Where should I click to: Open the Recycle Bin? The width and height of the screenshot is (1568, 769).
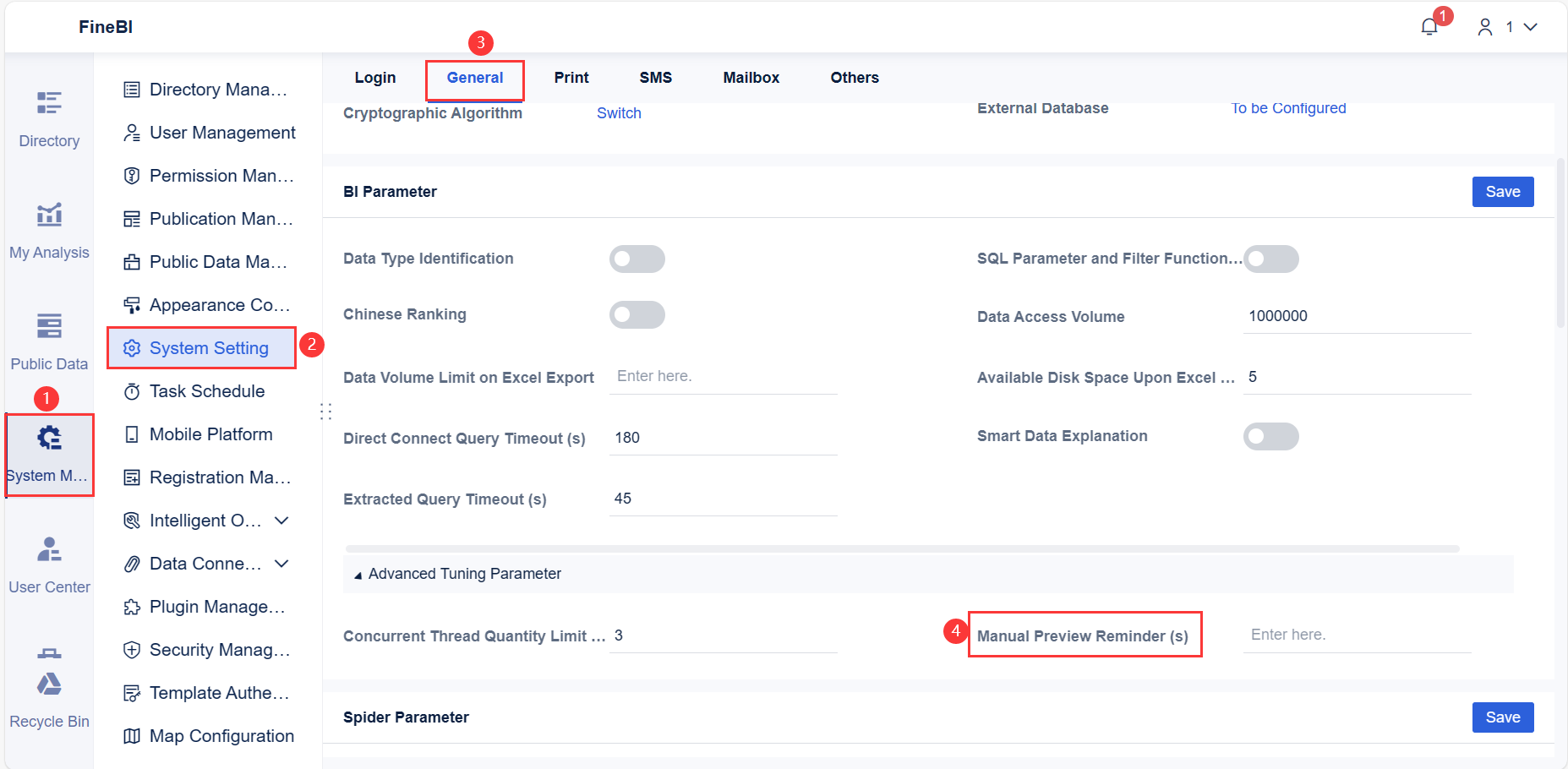pos(48,693)
